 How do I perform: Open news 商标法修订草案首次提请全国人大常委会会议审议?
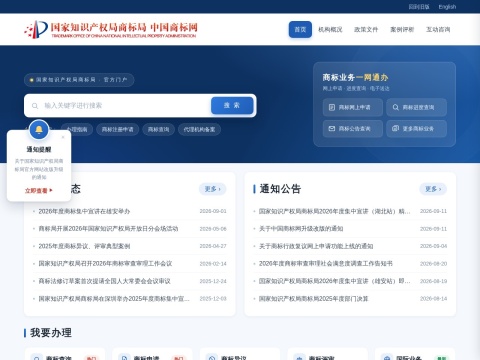(104, 281)
